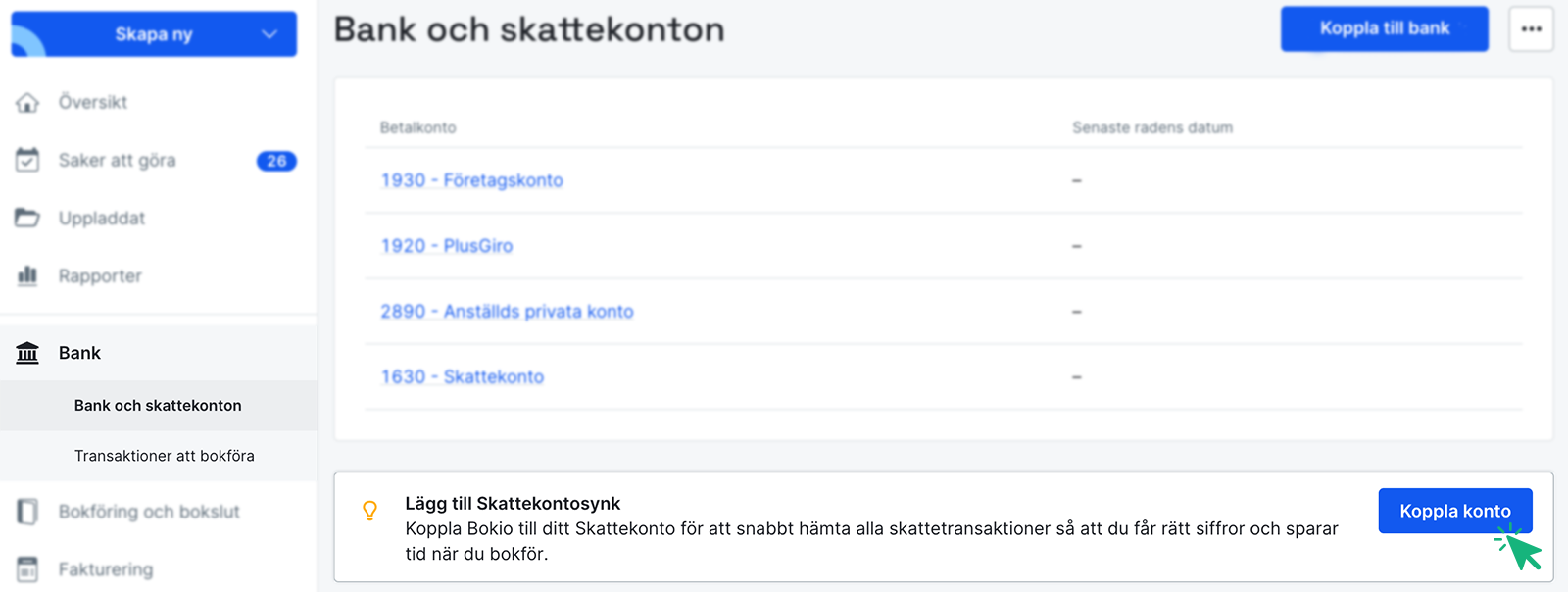Open the three-dot overflow menu
This screenshot has width=1568, height=592.
(x=1531, y=28)
